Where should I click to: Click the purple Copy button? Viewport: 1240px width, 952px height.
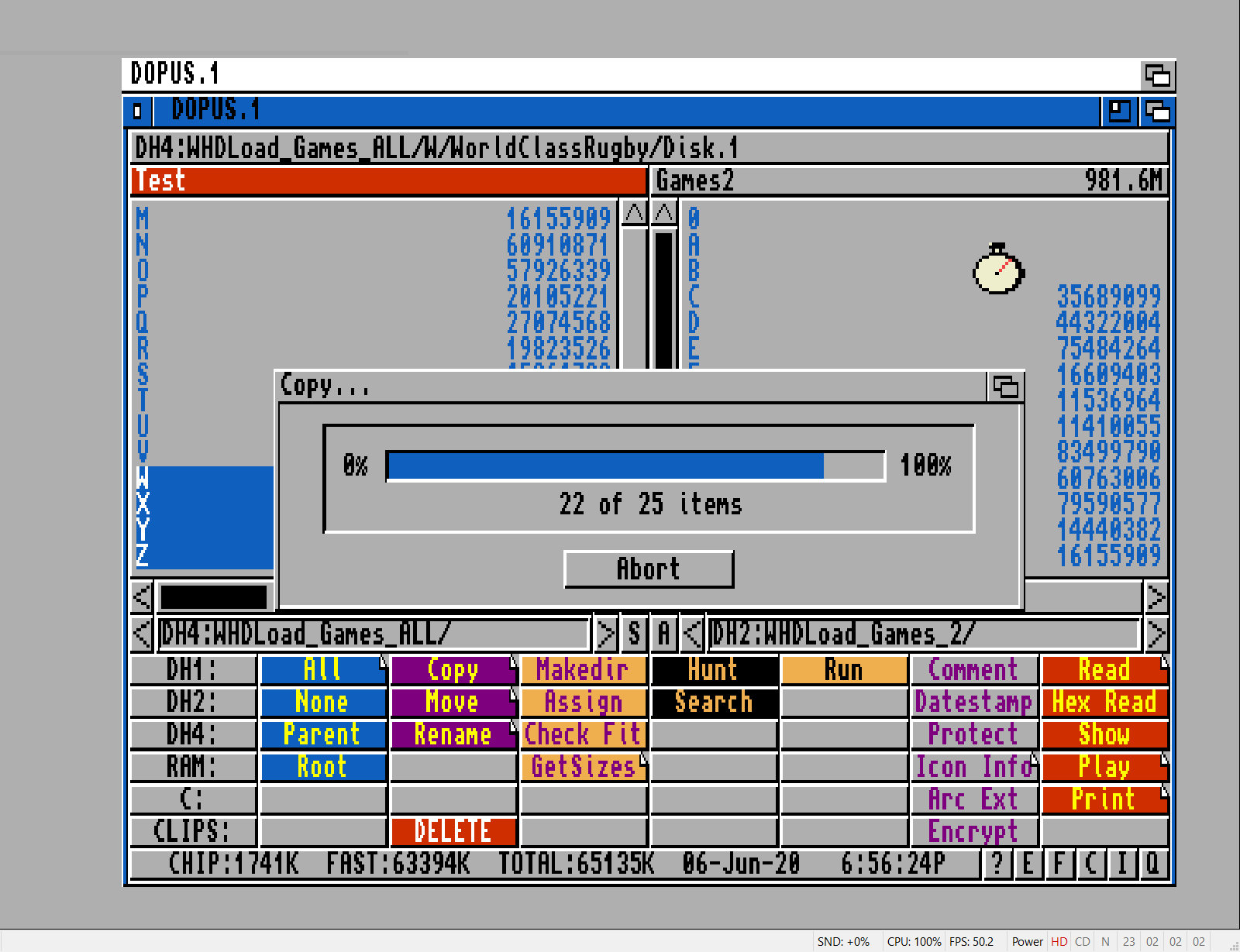(x=453, y=670)
